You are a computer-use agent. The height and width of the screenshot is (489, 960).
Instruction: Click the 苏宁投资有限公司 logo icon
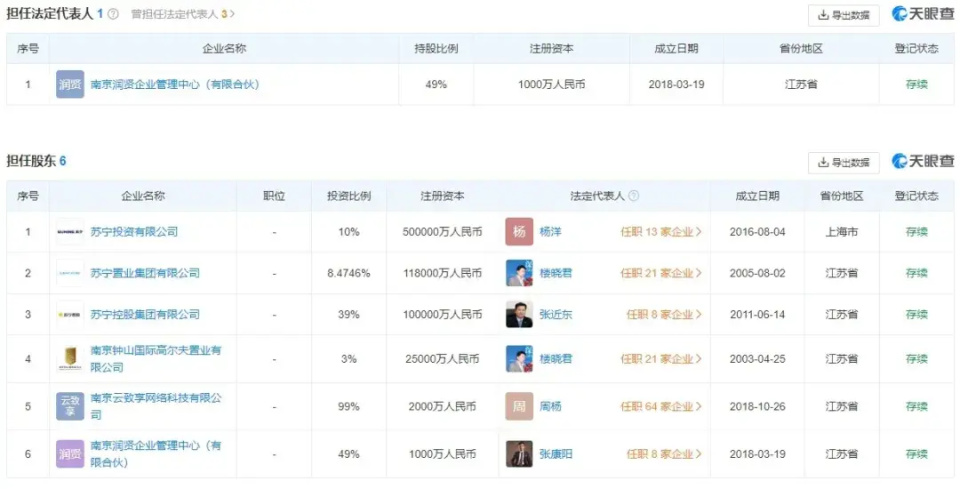[70, 232]
